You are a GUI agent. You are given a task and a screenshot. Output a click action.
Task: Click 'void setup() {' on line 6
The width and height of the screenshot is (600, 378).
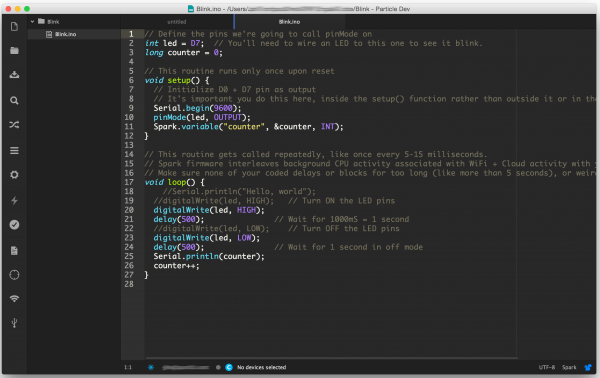[x=177, y=80]
